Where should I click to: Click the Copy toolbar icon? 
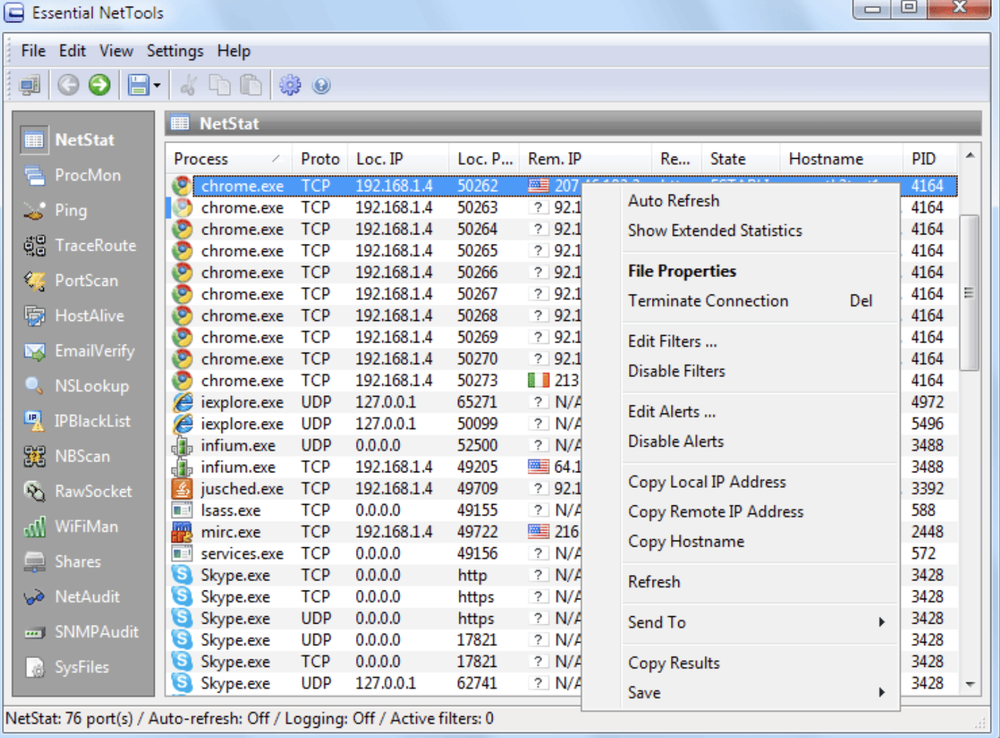pos(220,85)
